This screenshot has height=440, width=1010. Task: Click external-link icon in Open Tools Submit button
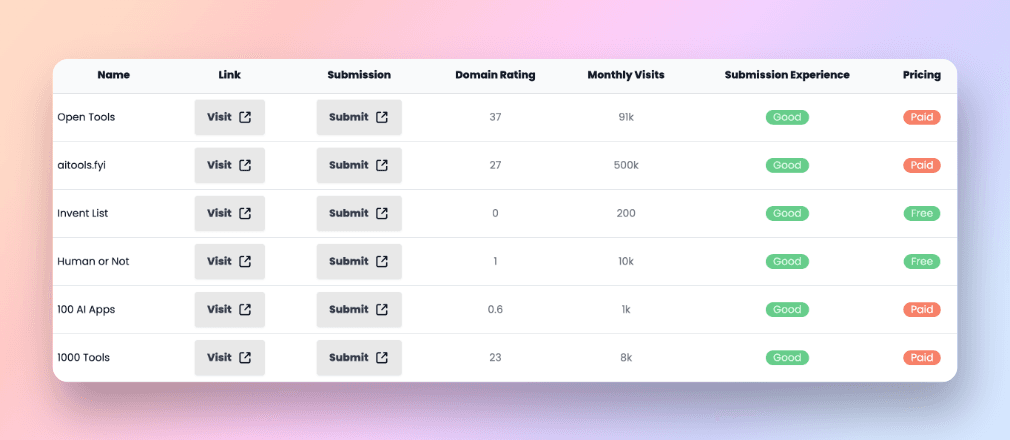pos(382,117)
